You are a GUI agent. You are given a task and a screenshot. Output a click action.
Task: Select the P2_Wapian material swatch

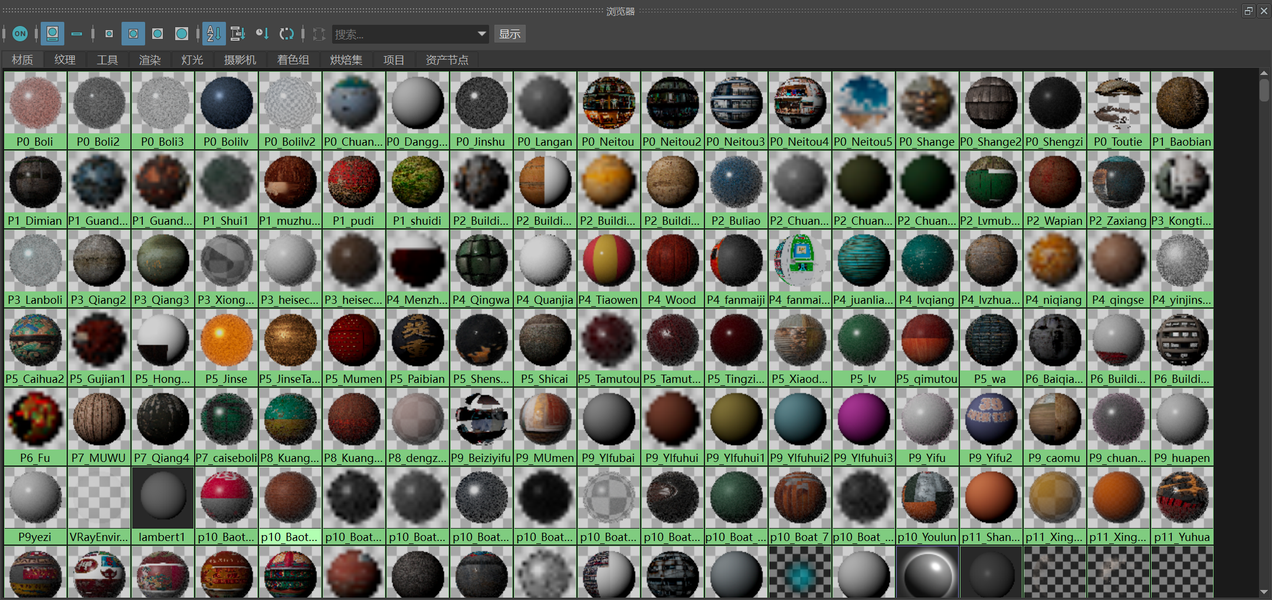pos(1055,189)
